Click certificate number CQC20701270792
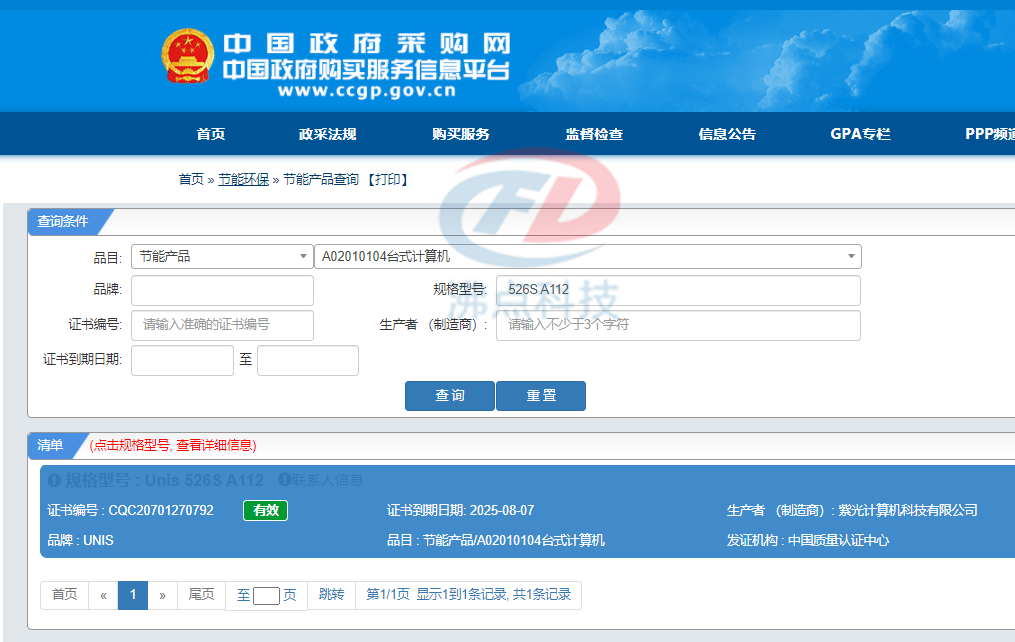Image resolution: width=1015 pixels, height=642 pixels. click(x=161, y=510)
